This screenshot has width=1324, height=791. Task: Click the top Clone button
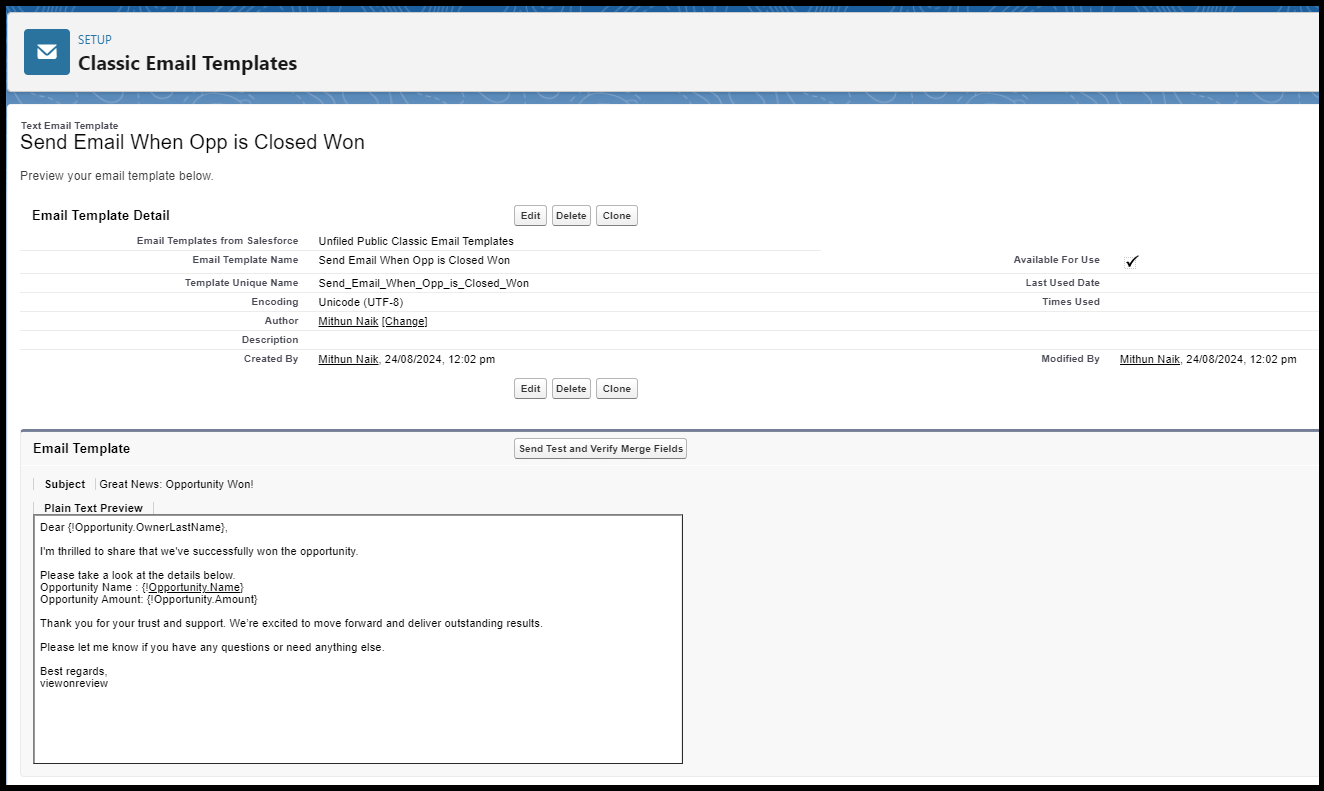(617, 216)
